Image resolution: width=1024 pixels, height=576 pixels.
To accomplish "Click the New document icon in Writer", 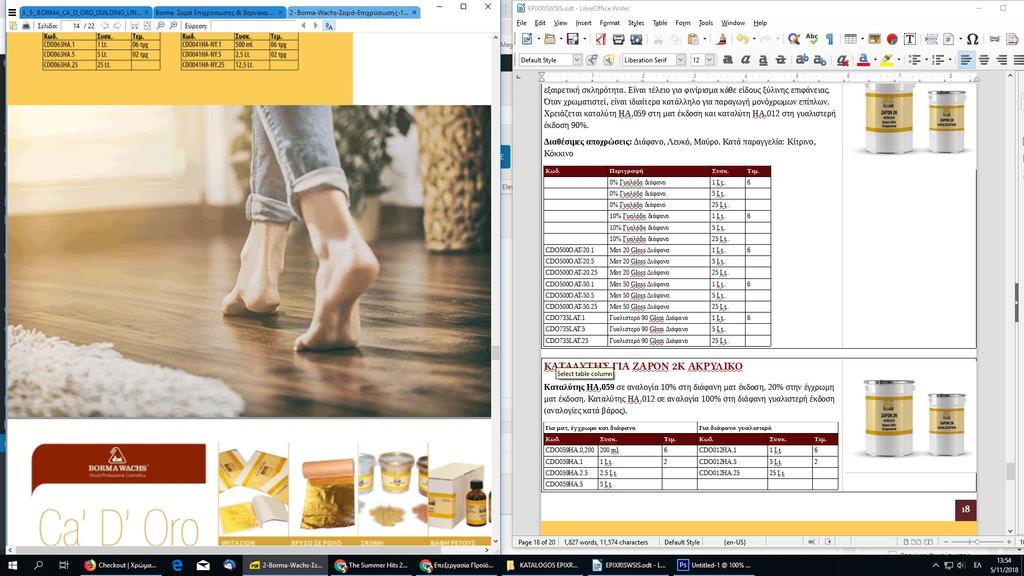I will click(526, 40).
